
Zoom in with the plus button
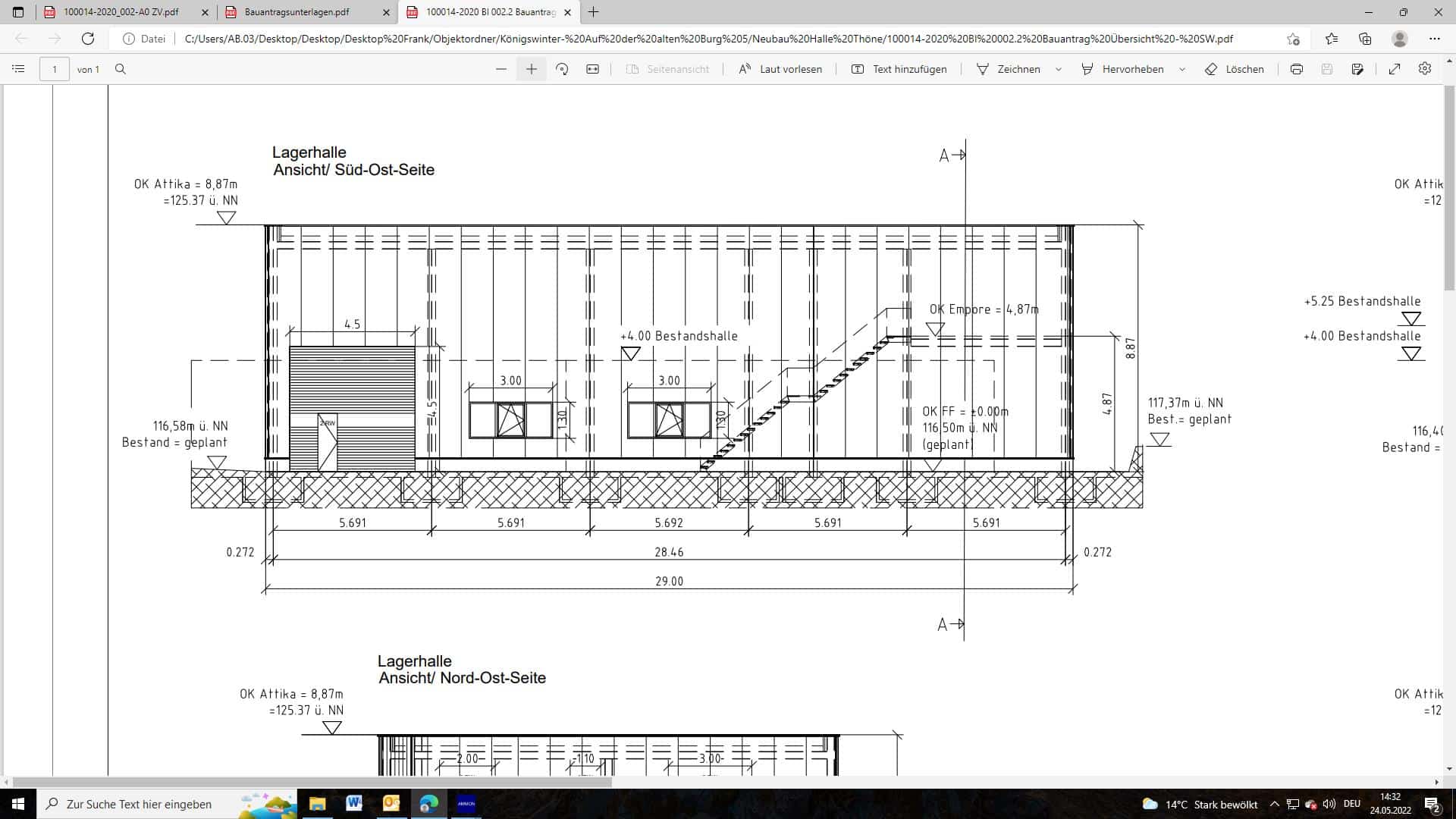[532, 69]
